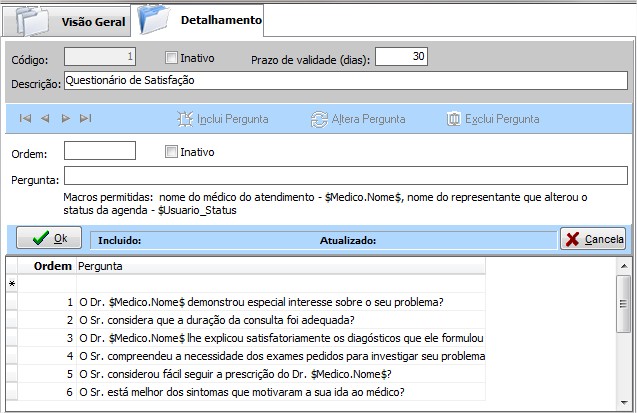Open the Visão Geral tab

[92, 21]
